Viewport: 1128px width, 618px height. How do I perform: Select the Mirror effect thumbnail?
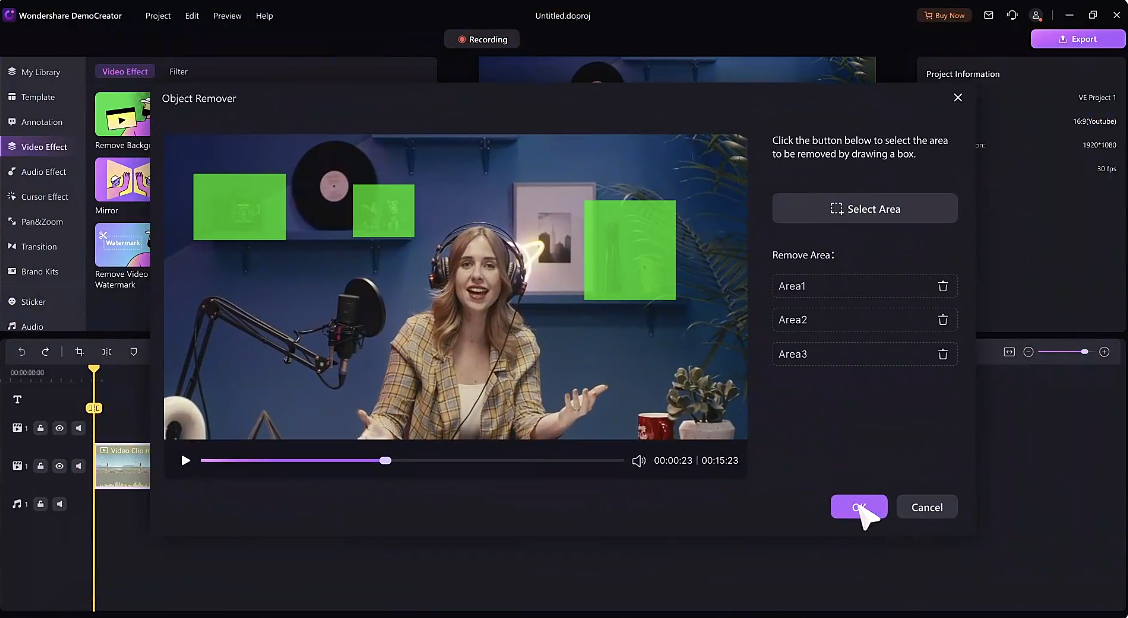tap(122, 179)
